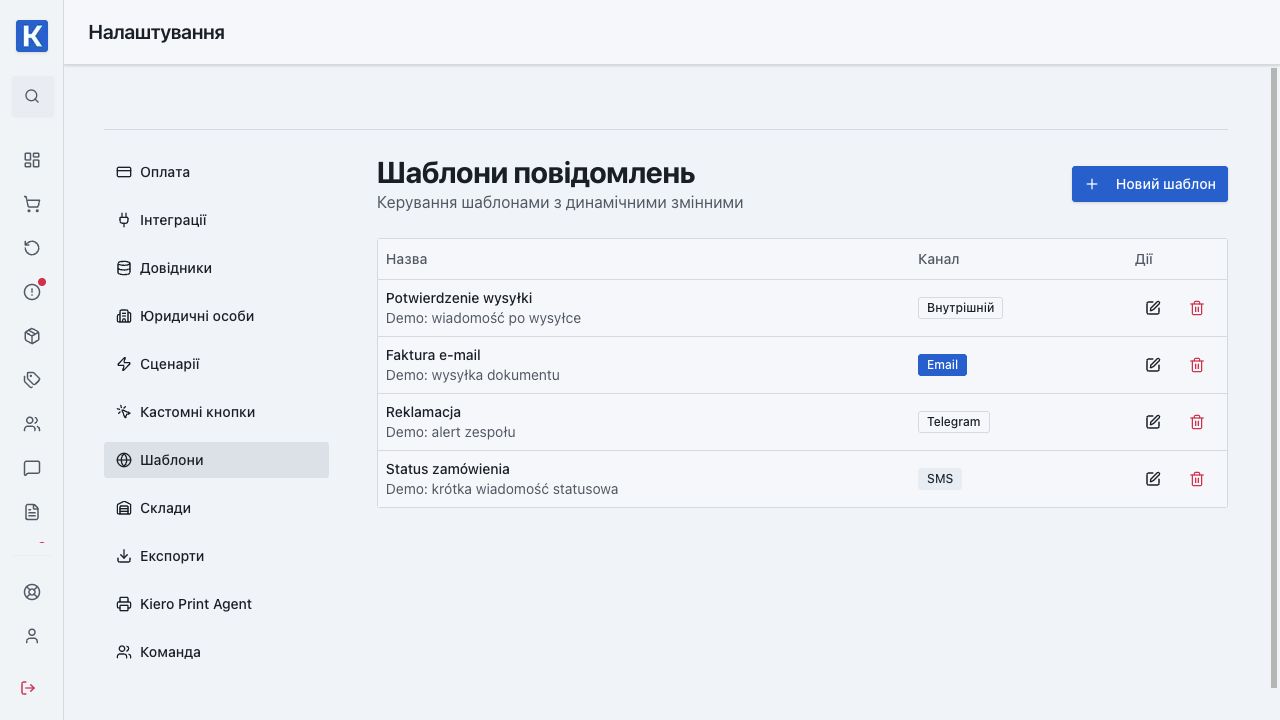Click the two-people icon in the narrow sidebar
Screen dimensions: 1280x720
click(32, 424)
